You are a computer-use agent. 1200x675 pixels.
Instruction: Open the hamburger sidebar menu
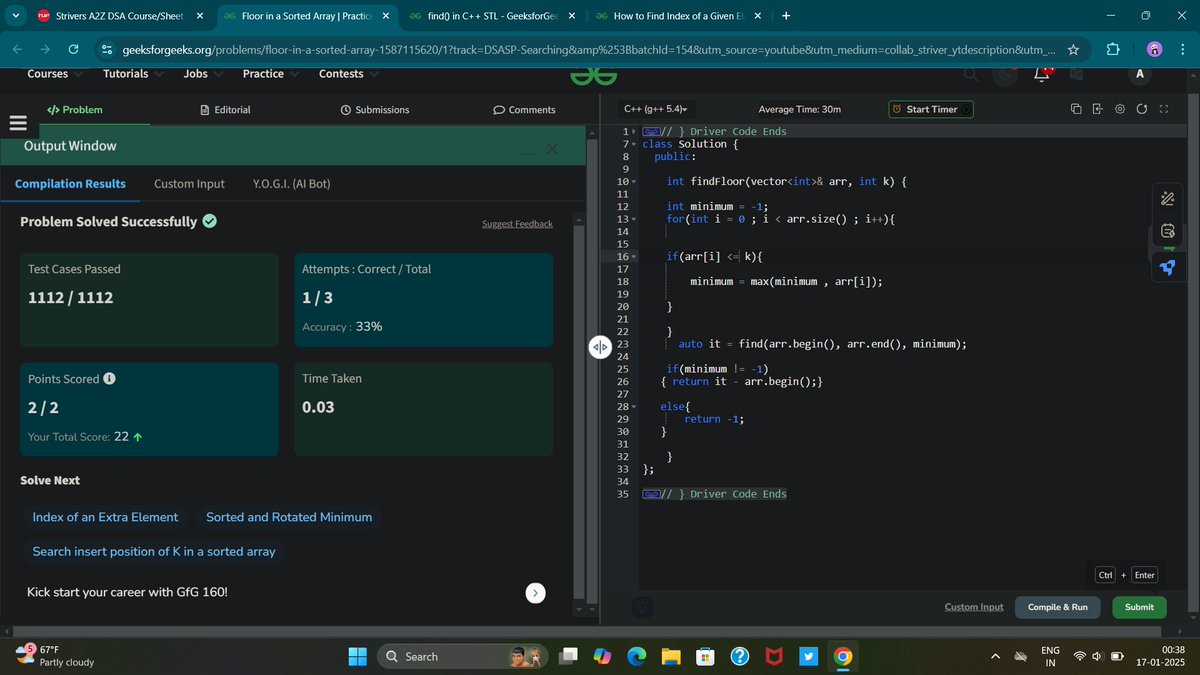coord(16,123)
